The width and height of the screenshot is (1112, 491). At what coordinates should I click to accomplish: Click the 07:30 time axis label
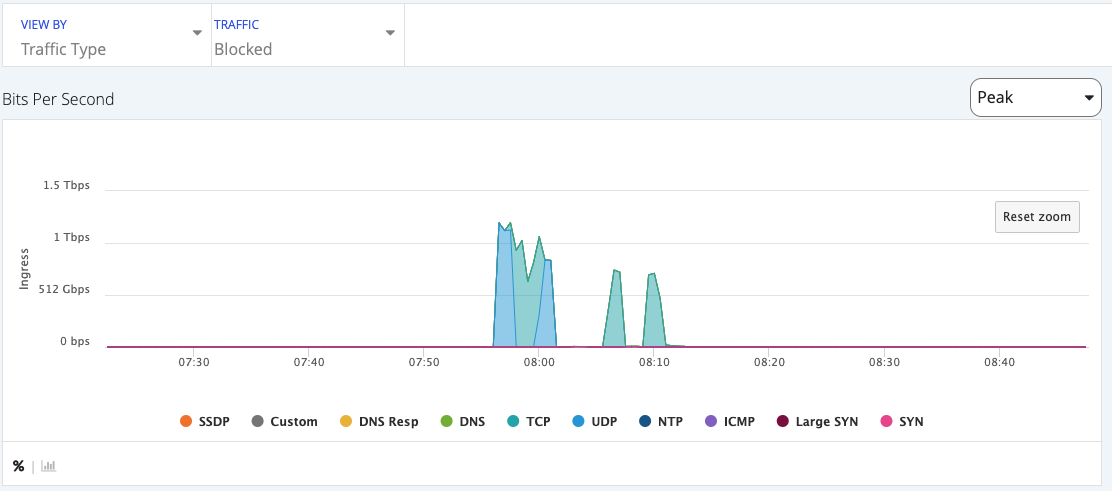click(194, 362)
